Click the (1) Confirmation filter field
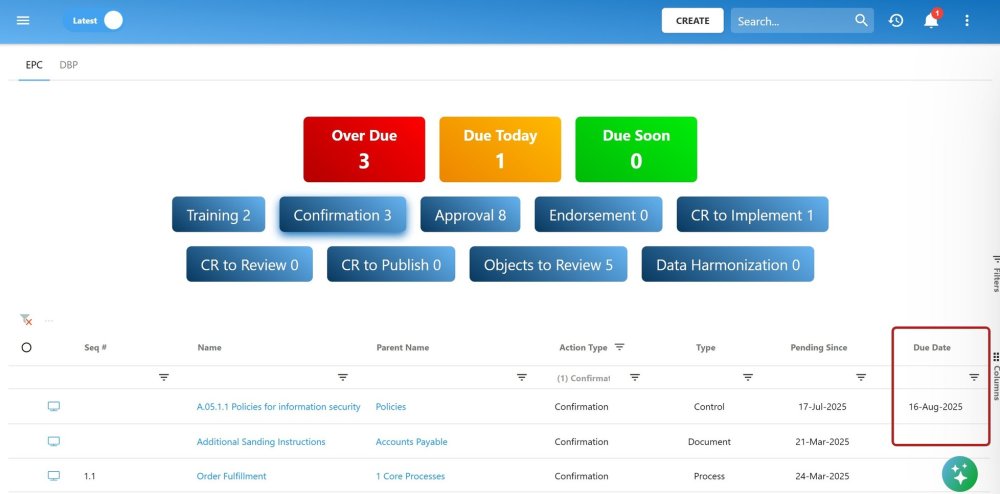Screen dimensions: 1000x494 pyautogui.click(x=584, y=378)
